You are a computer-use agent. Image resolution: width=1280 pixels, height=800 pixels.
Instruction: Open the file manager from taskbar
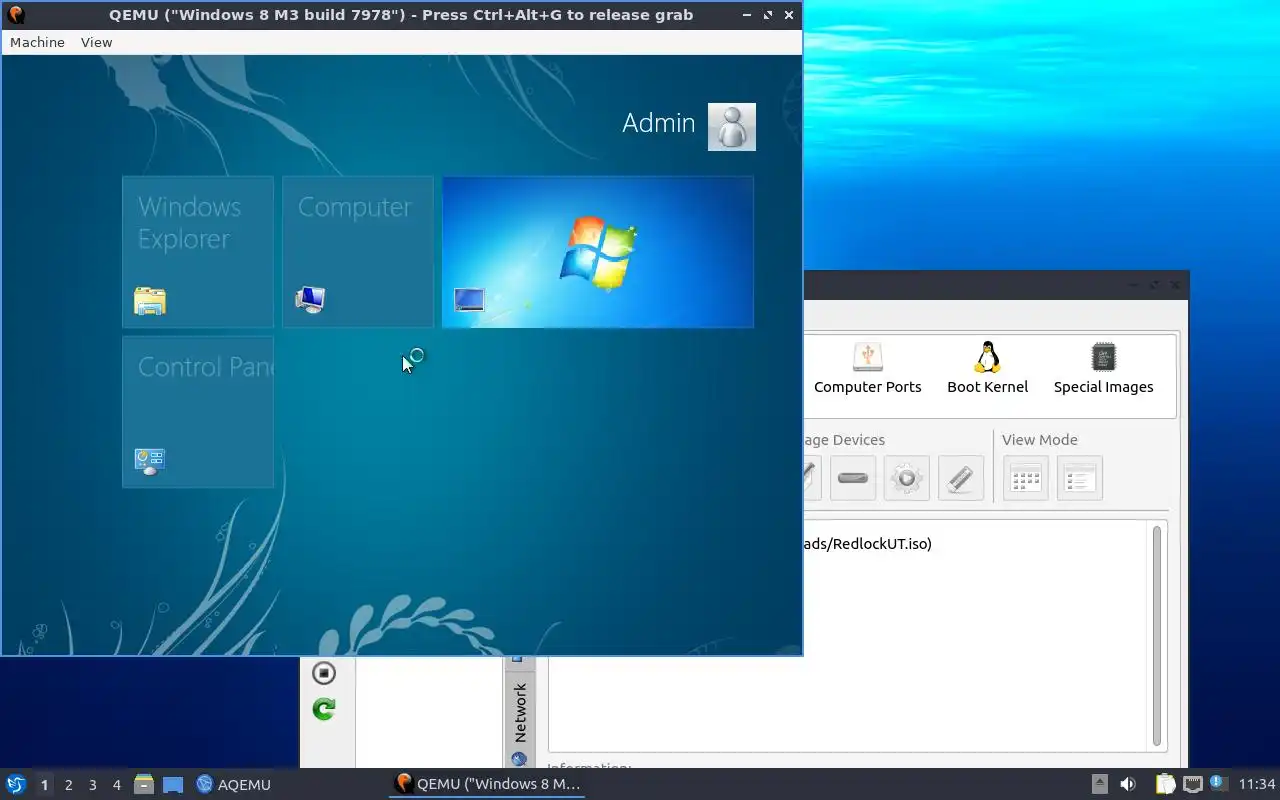coord(144,784)
